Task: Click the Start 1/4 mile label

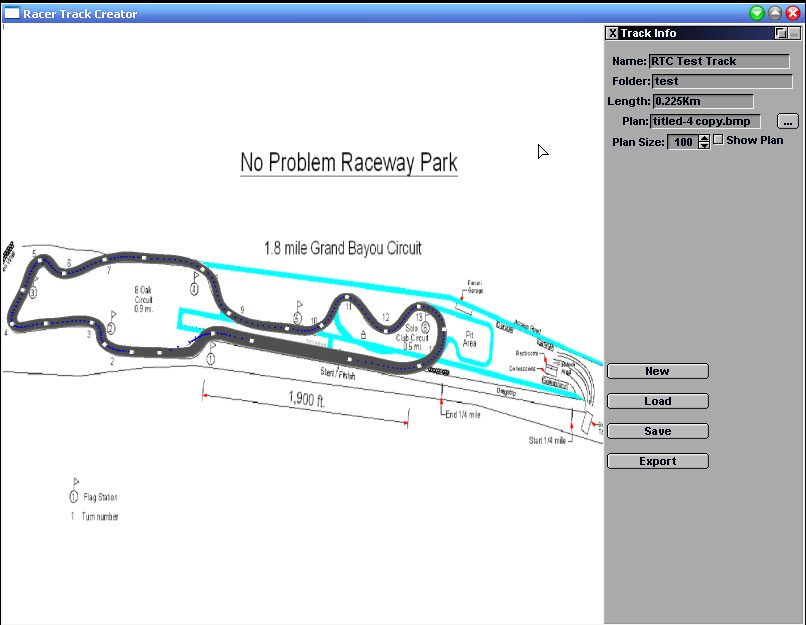Action: click(x=547, y=440)
